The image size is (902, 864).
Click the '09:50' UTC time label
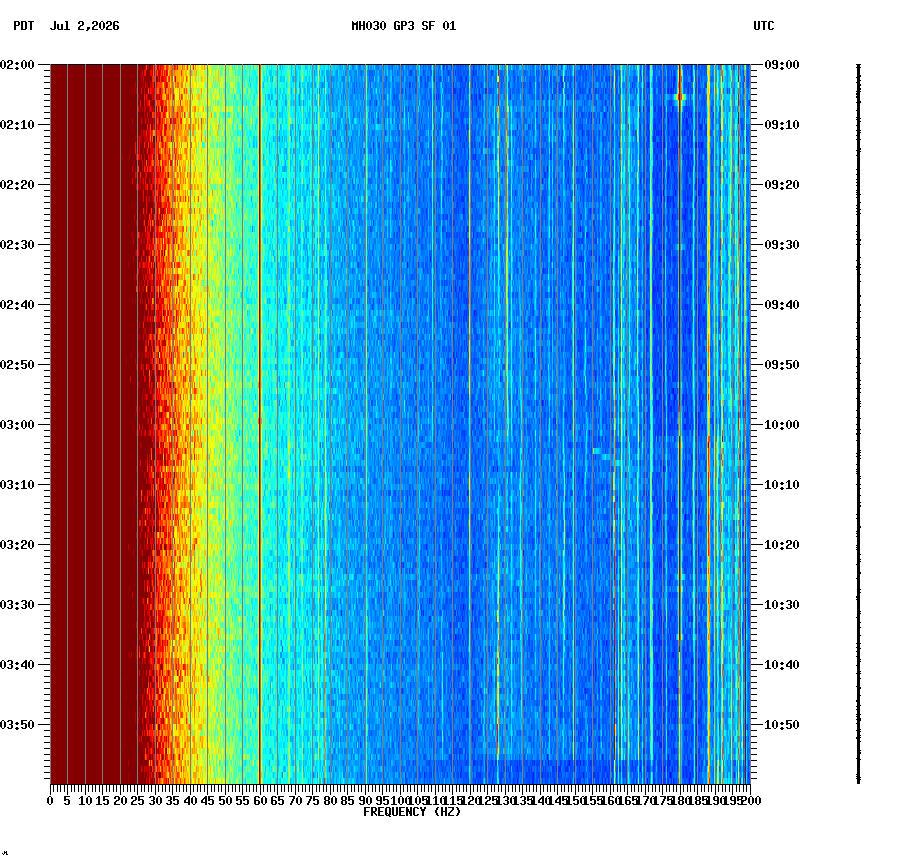pos(782,365)
